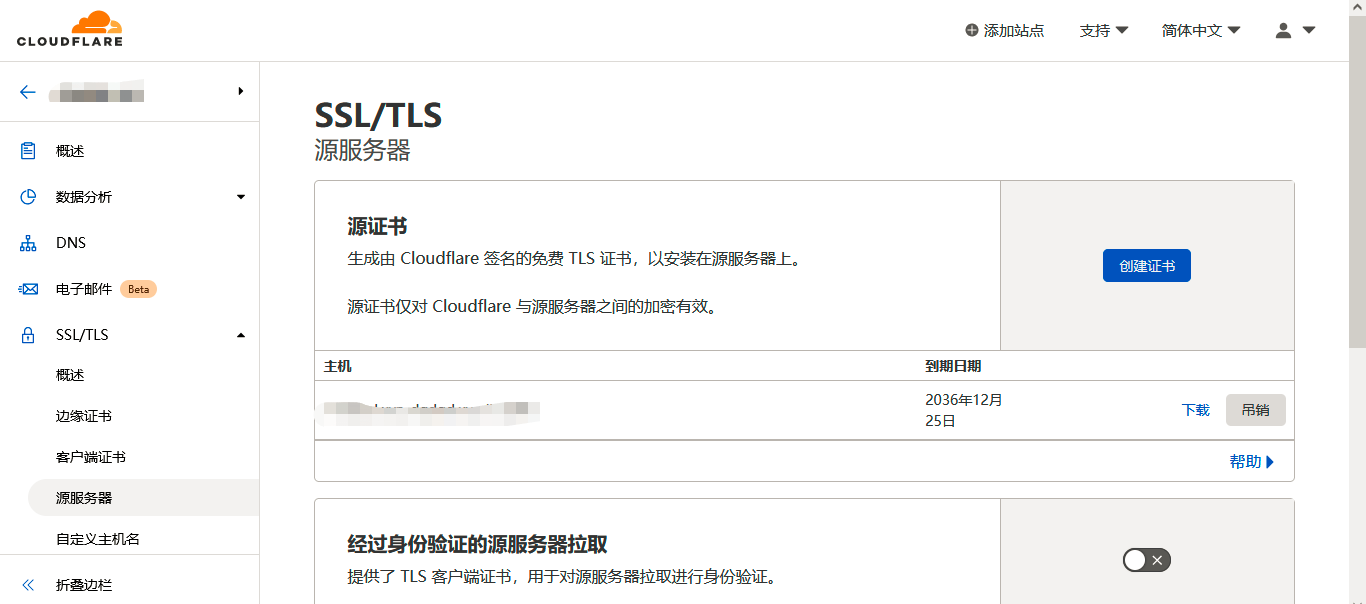Click the DNS network icon
The height and width of the screenshot is (604, 1366).
click(29, 243)
